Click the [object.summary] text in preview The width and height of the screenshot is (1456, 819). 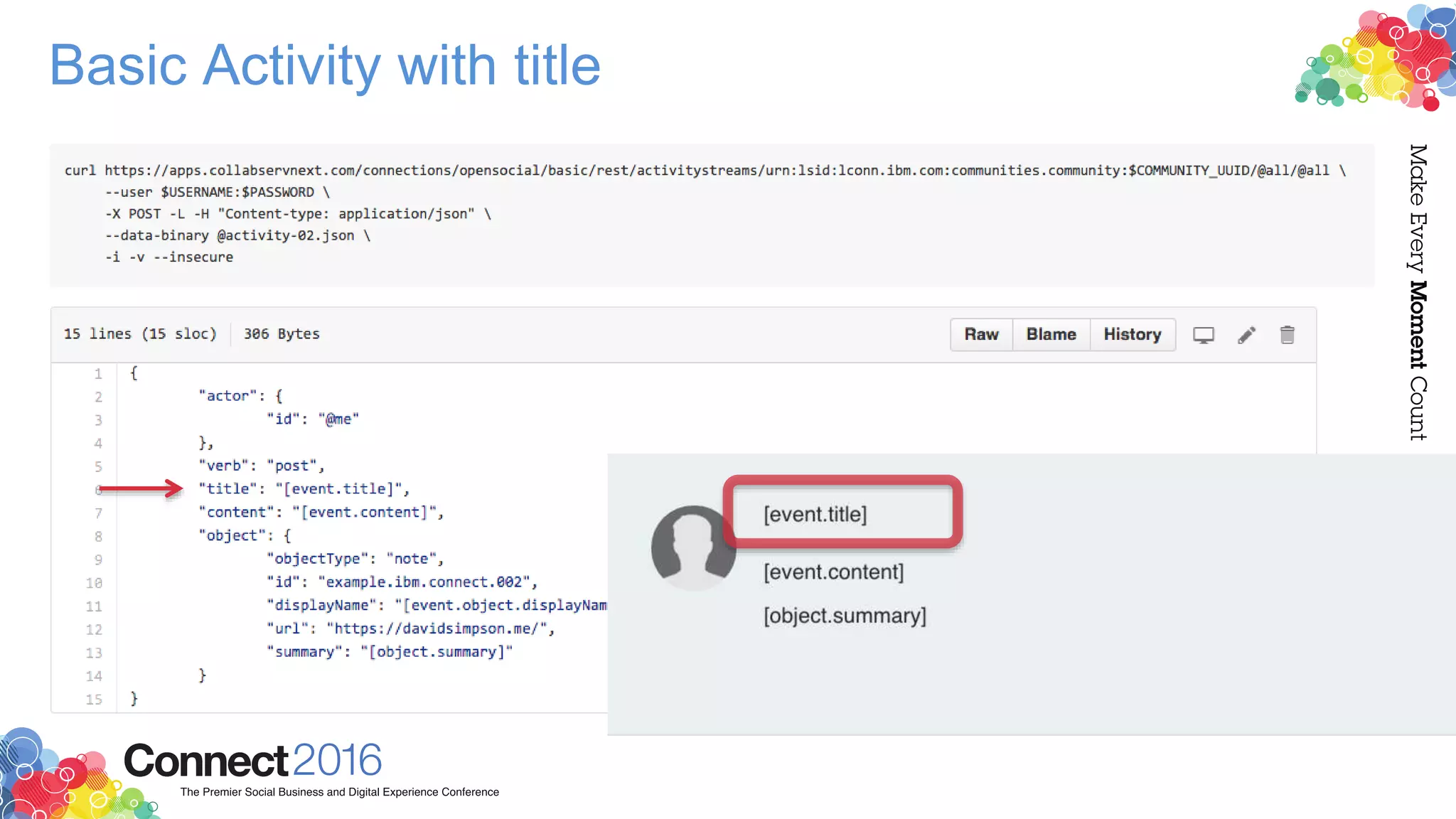(x=845, y=616)
